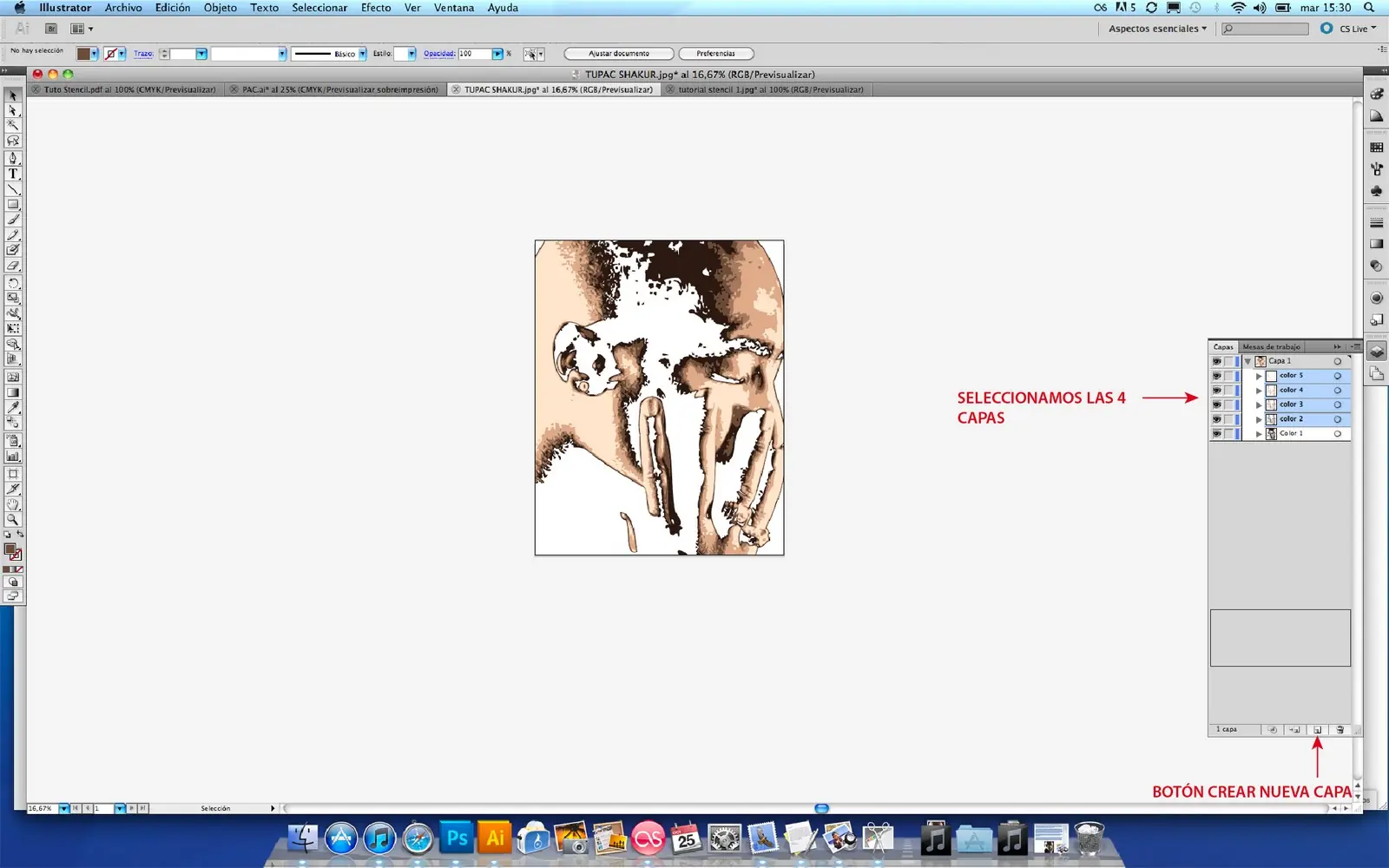
Task: Select the Rectangle tool
Action: tap(13, 205)
